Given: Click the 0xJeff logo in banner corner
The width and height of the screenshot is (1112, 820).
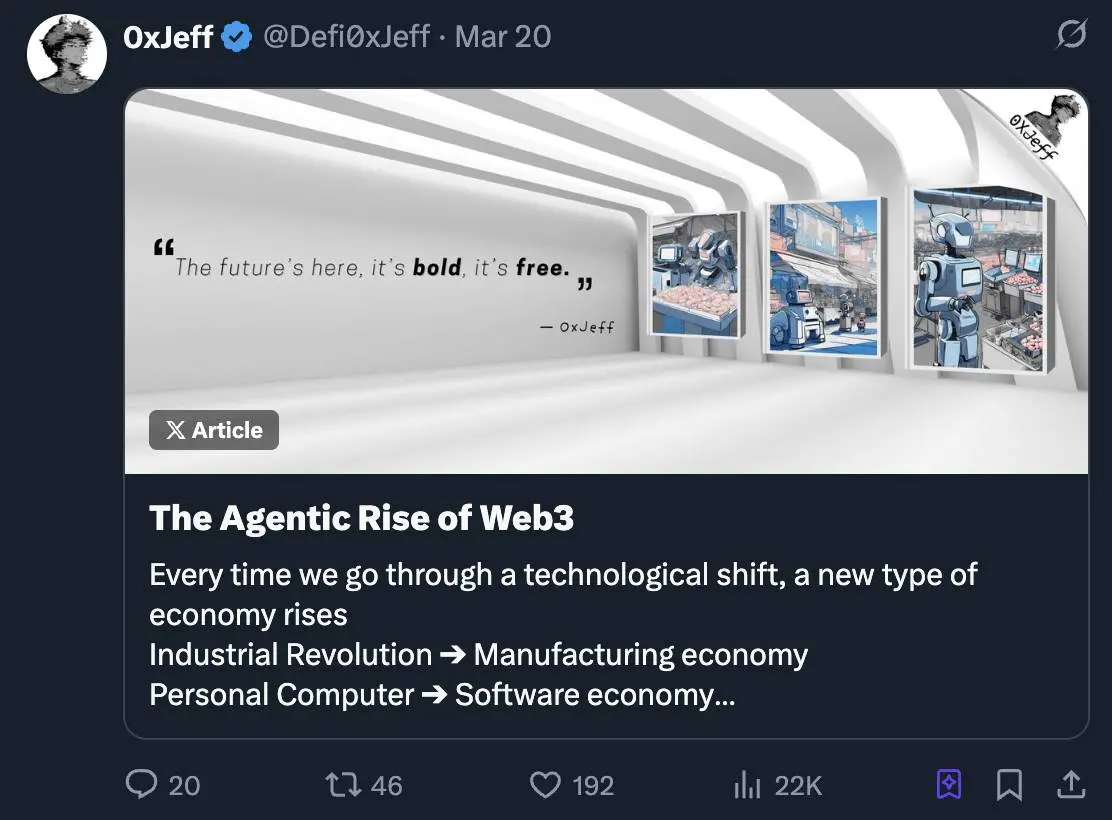Looking at the screenshot, I should click(1046, 127).
